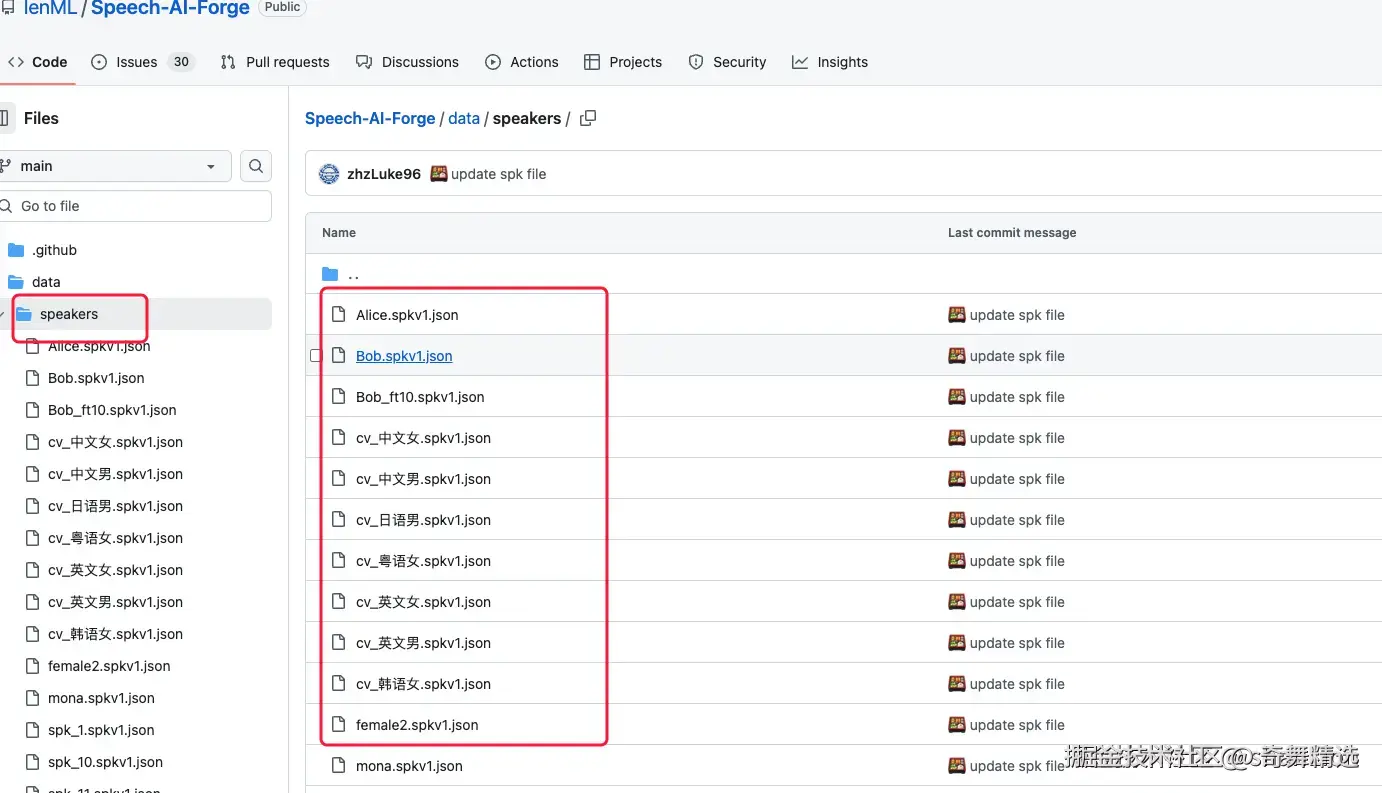Open cv_中文男.spkv1.json in file list
The image size is (1382, 793).
tap(423, 479)
